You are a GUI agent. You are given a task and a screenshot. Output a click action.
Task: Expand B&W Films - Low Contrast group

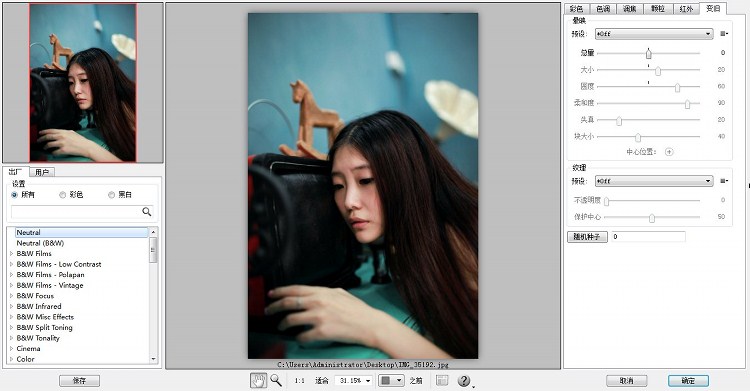coord(11,264)
